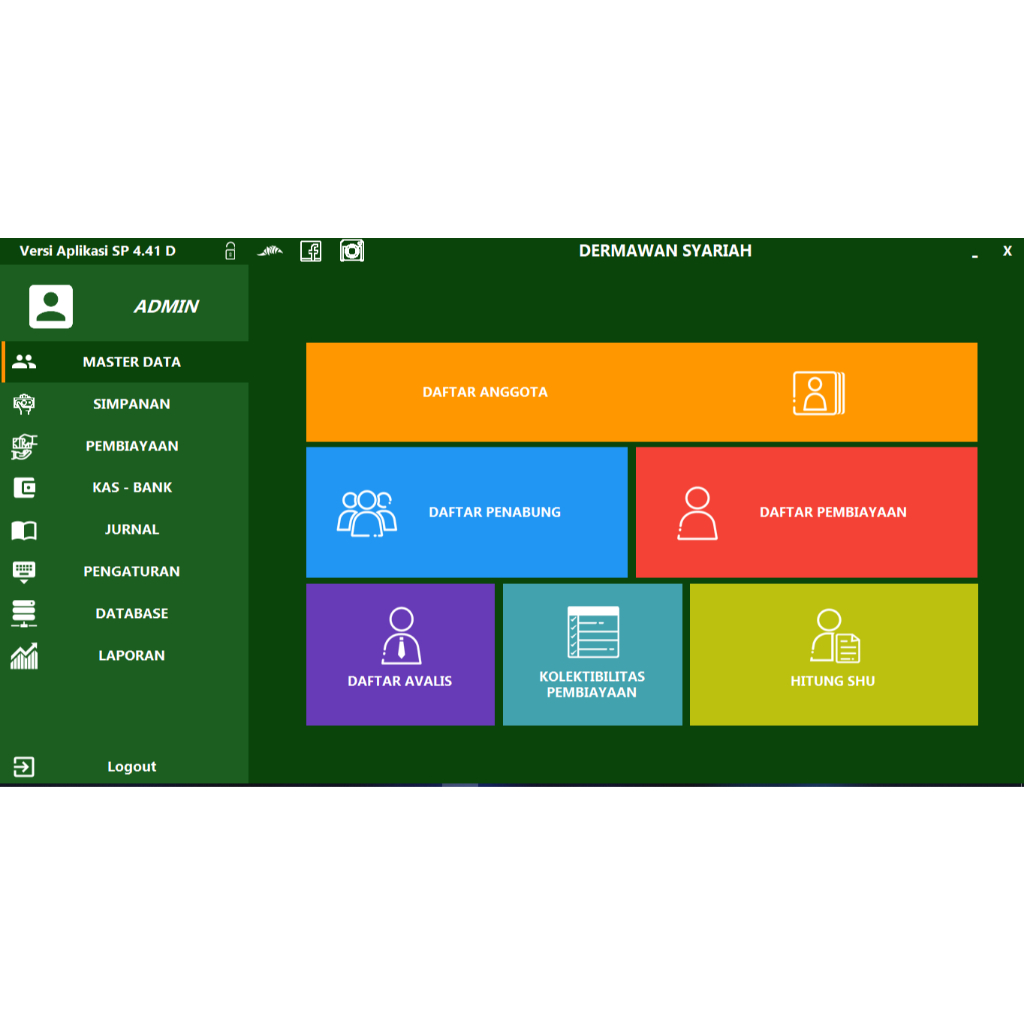Click the Kas - Bank wallet icon

24,488
